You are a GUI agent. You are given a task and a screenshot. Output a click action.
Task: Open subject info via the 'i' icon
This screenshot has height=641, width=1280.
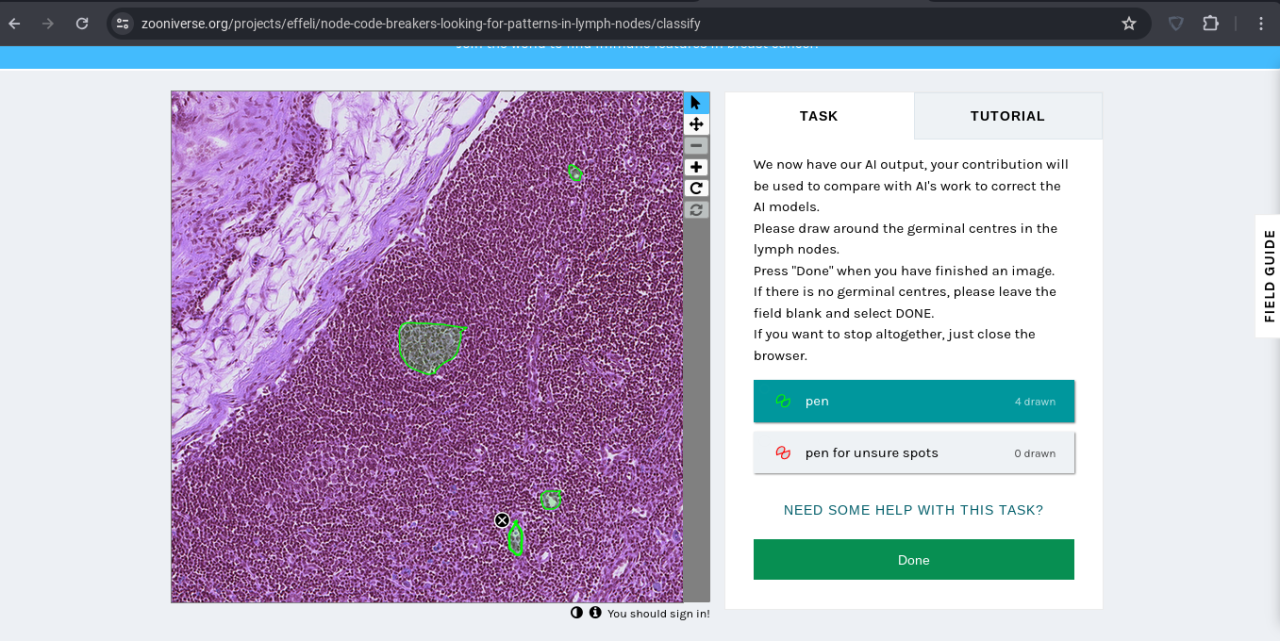595,613
